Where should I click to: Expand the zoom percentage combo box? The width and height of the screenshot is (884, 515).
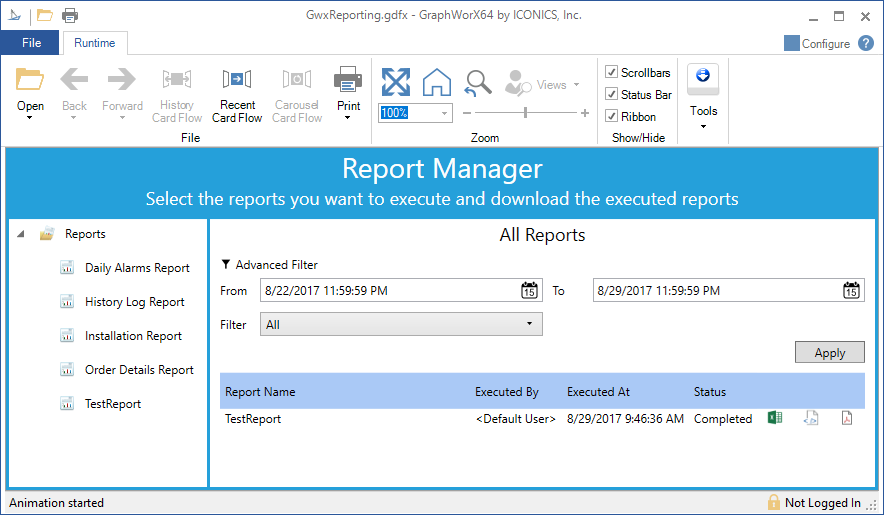[445, 114]
